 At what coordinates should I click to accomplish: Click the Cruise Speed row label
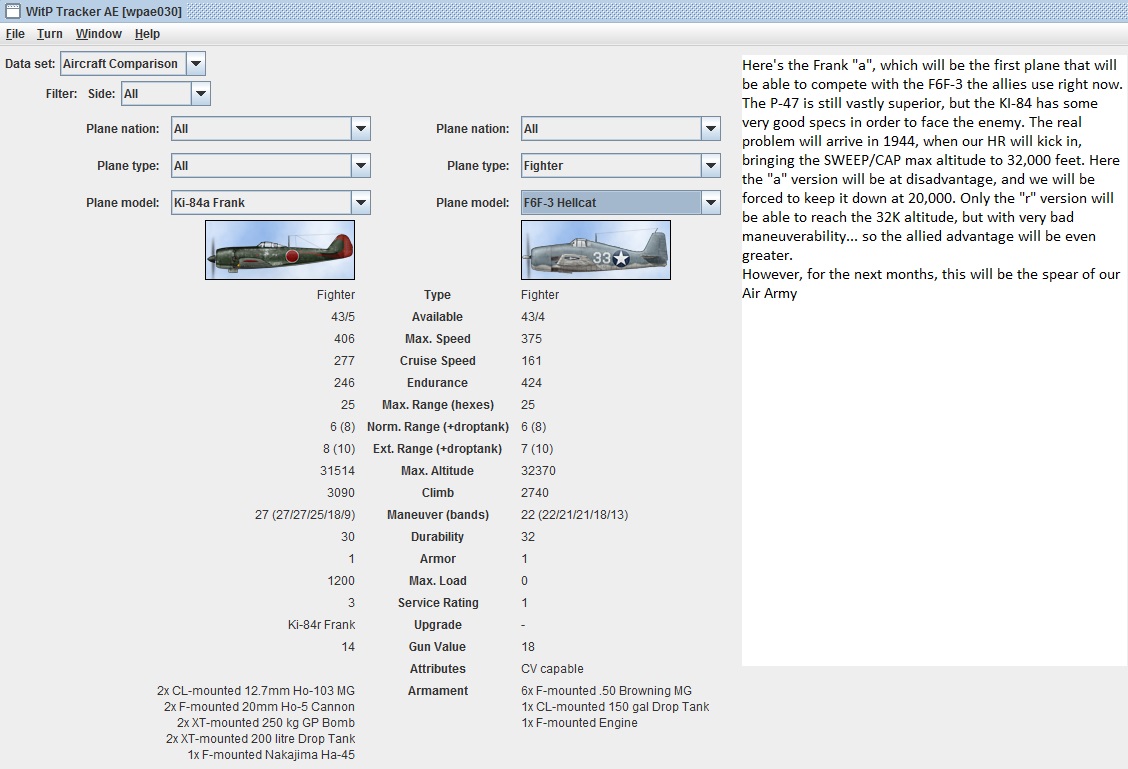point(437,360)
